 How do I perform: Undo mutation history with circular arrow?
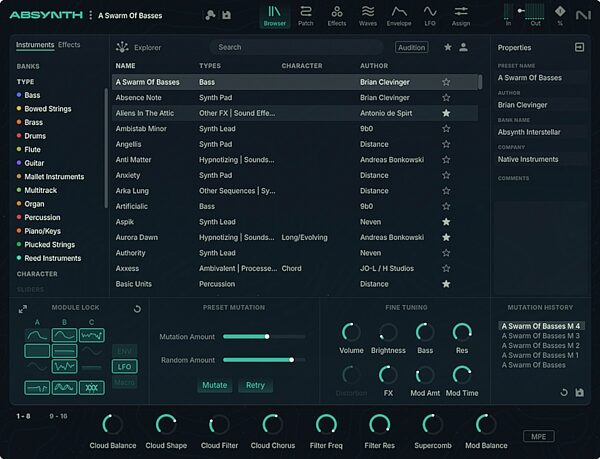click(x=564, y=392)
